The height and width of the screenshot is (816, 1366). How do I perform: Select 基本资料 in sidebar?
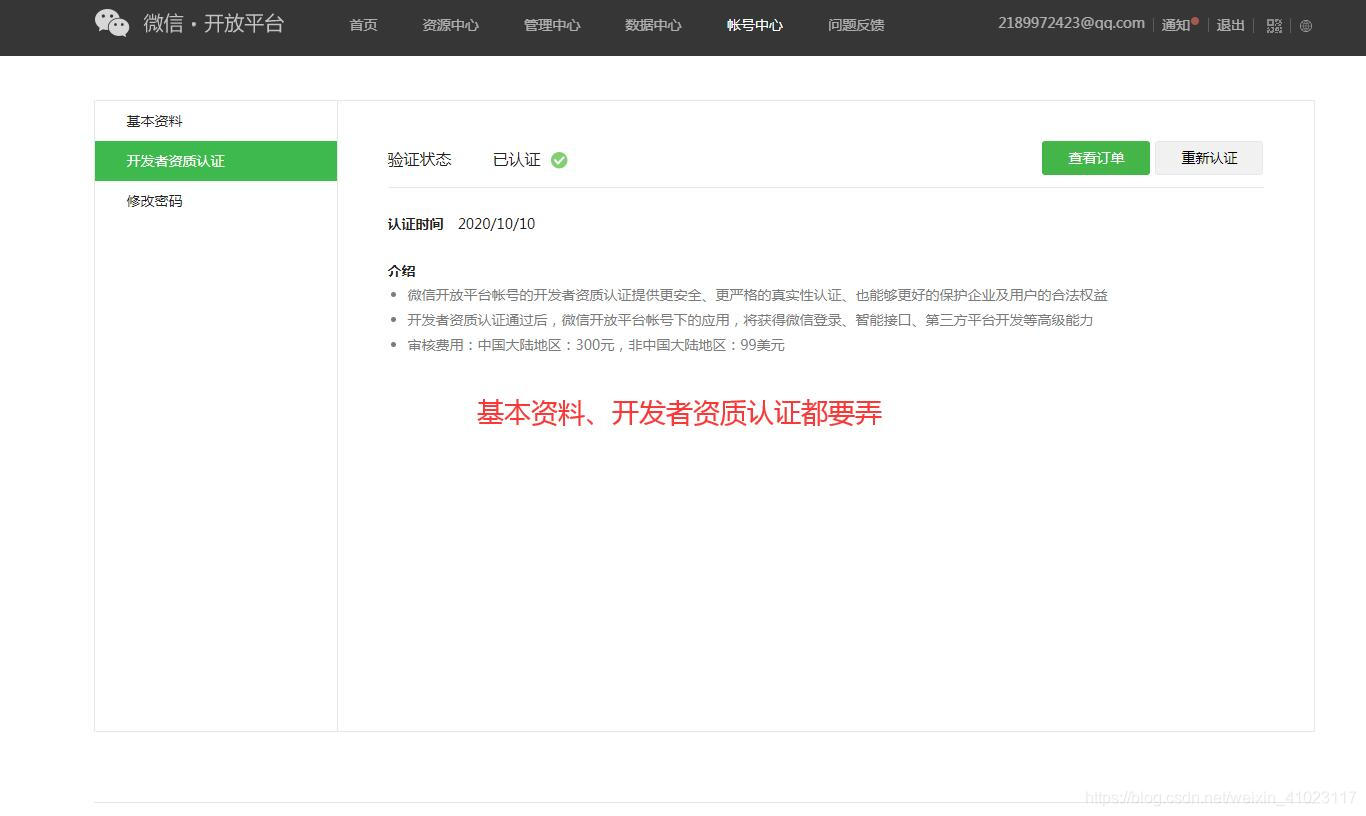[x=215, y=121]
